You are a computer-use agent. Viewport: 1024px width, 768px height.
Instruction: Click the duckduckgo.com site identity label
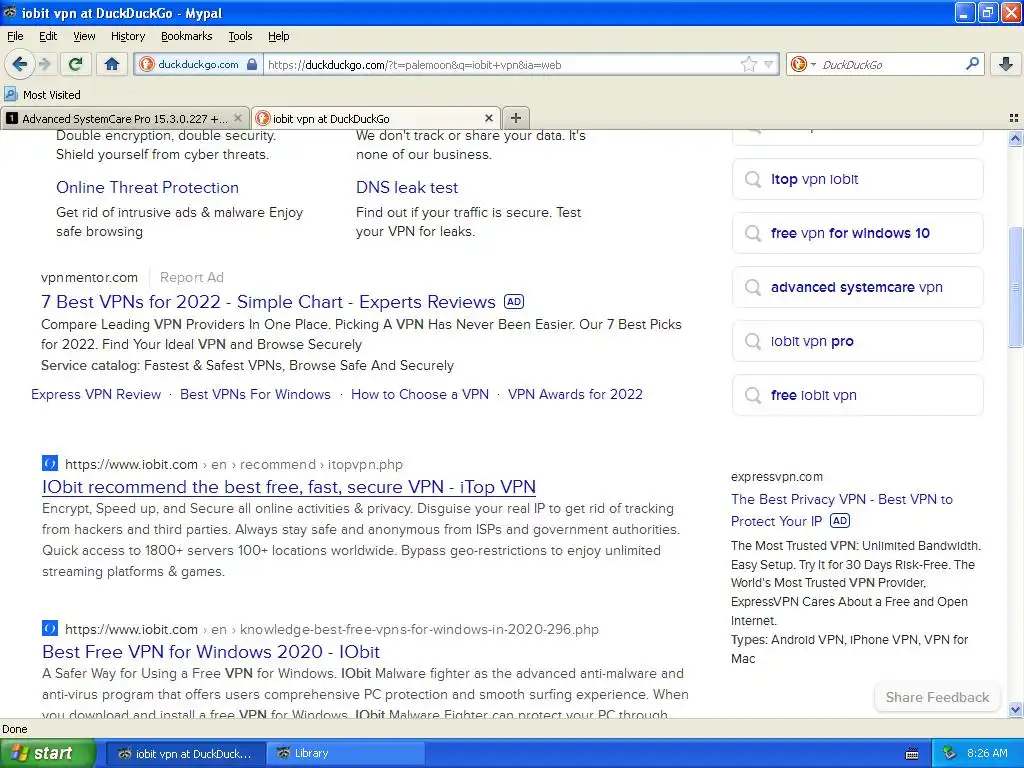pos(198,64)
